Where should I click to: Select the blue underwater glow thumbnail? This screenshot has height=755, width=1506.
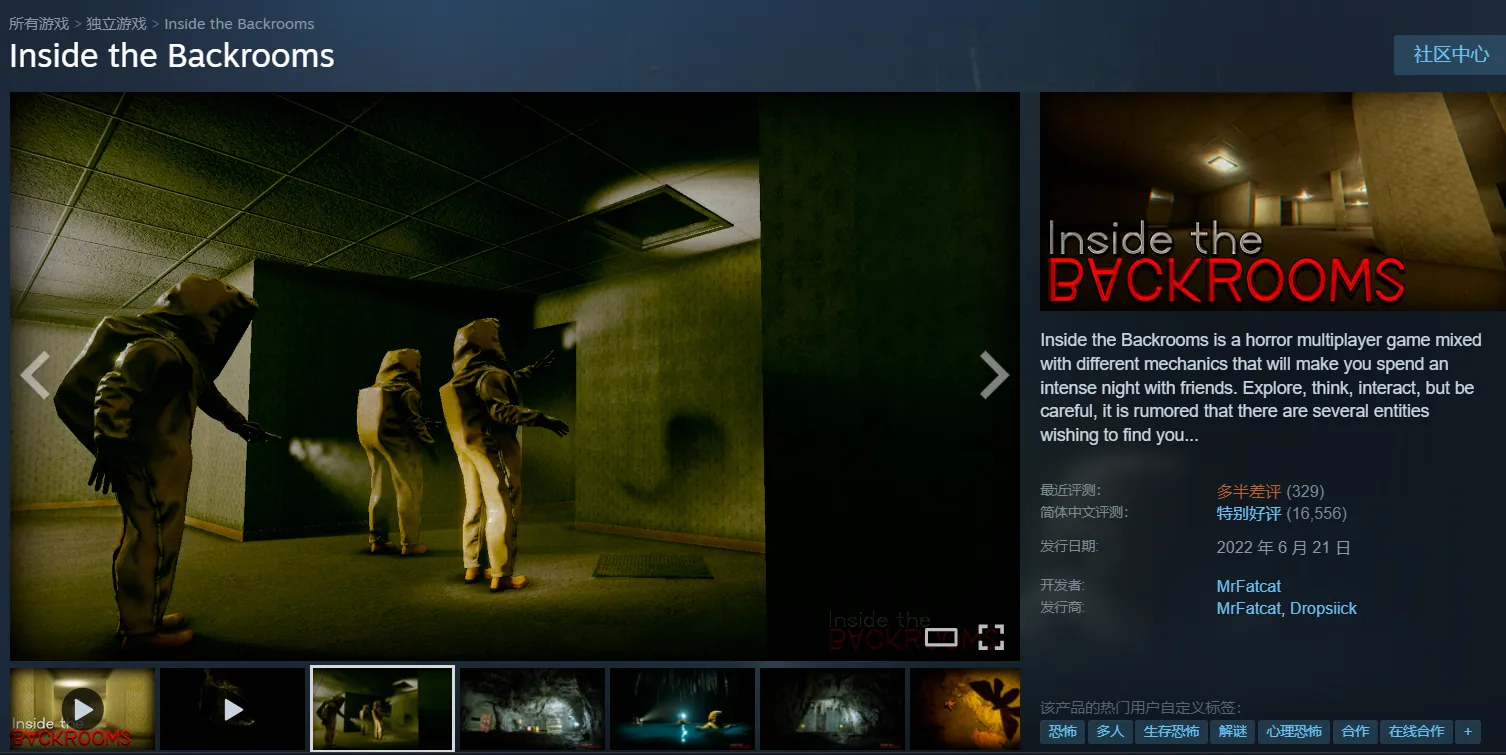(682, 709)
